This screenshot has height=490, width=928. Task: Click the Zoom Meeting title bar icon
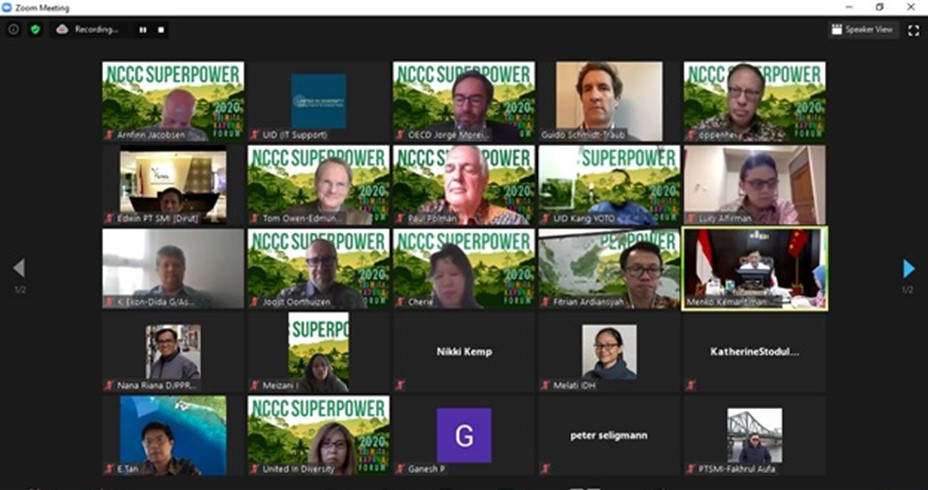(x=8, y=7)
